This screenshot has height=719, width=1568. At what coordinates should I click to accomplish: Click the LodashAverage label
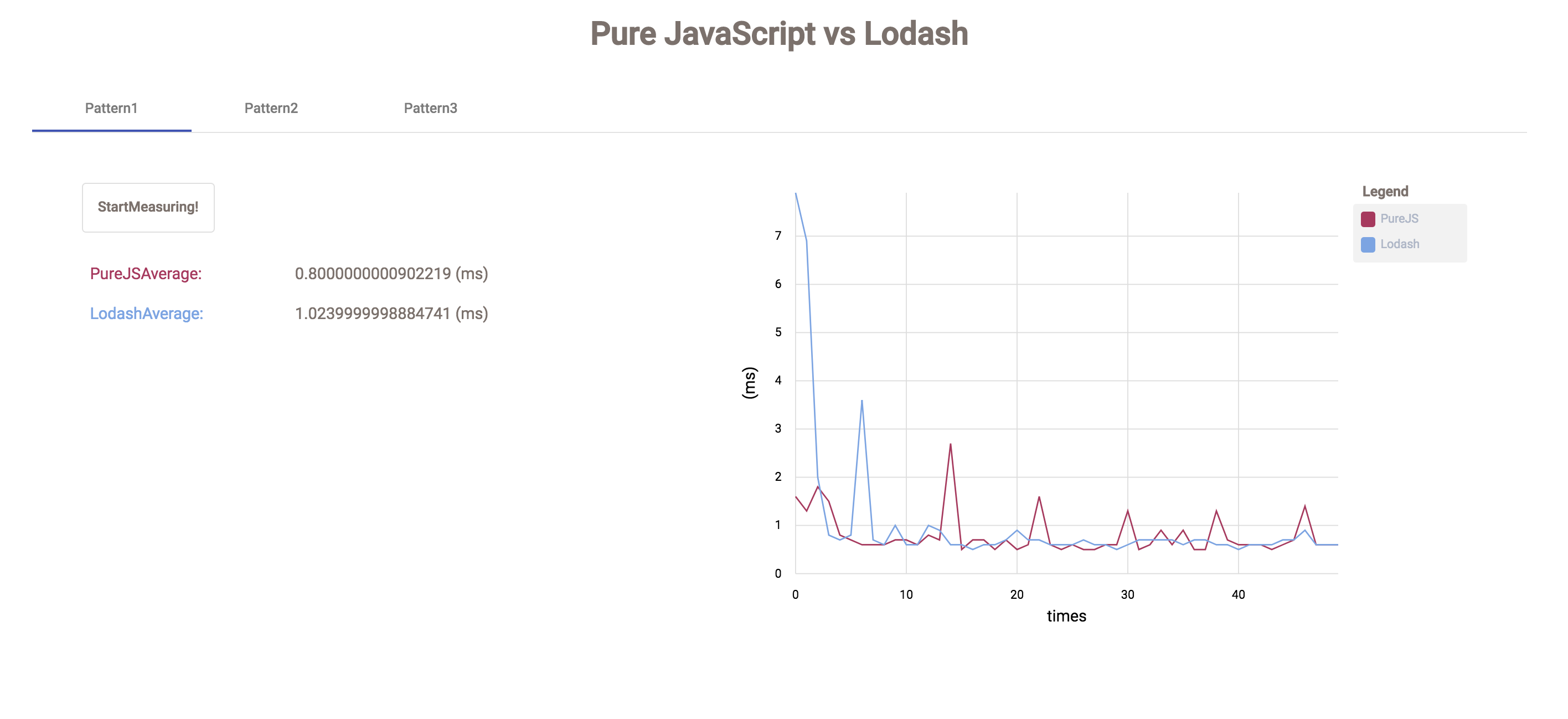(146, 314)
